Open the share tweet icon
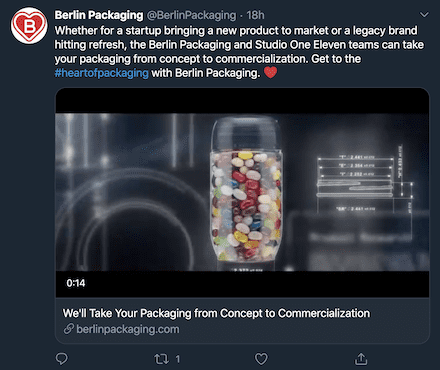This screenshot has width=440, height=370. (361, 359)
